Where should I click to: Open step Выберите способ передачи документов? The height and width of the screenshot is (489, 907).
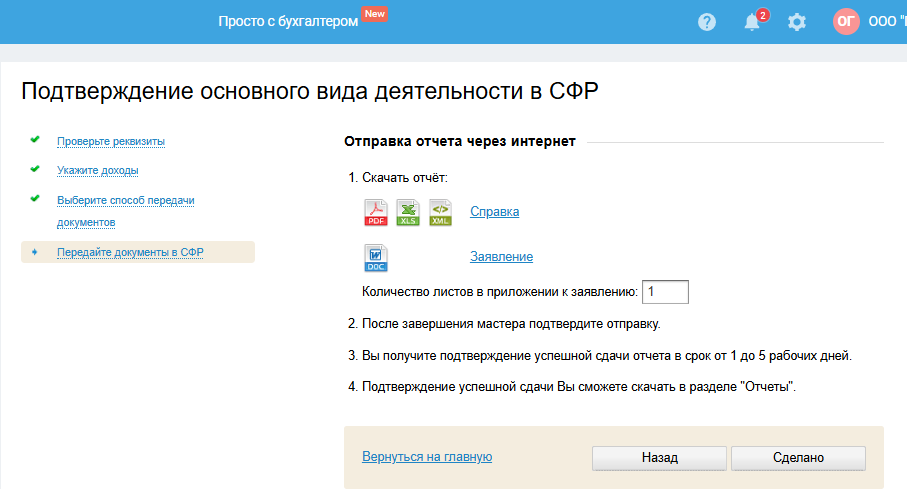tap(126, 200)
